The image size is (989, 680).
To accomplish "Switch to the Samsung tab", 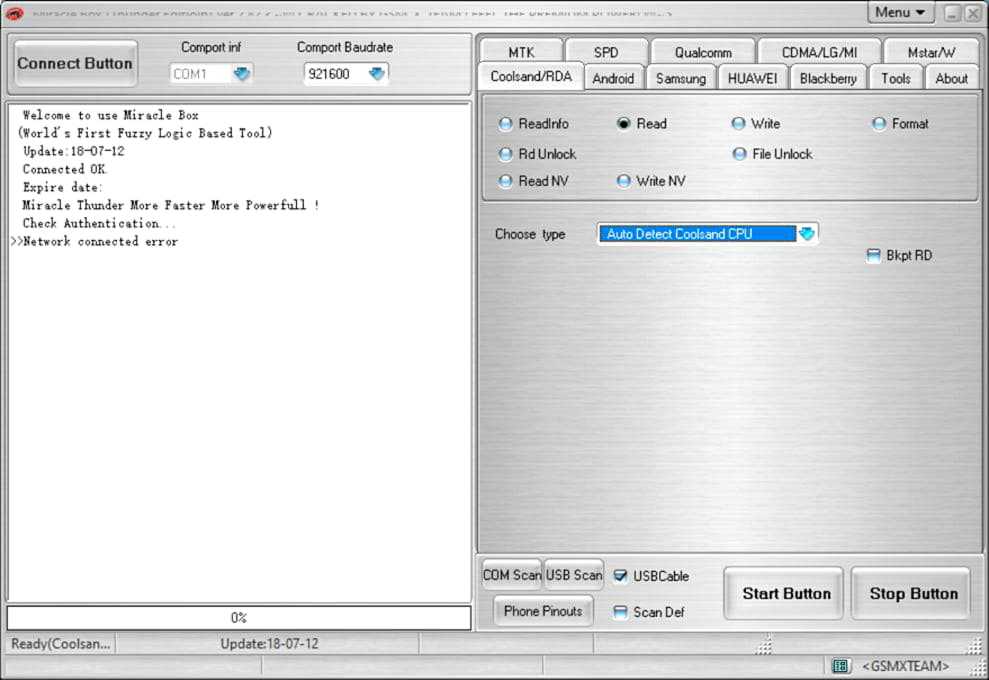I will pos(680,78).
